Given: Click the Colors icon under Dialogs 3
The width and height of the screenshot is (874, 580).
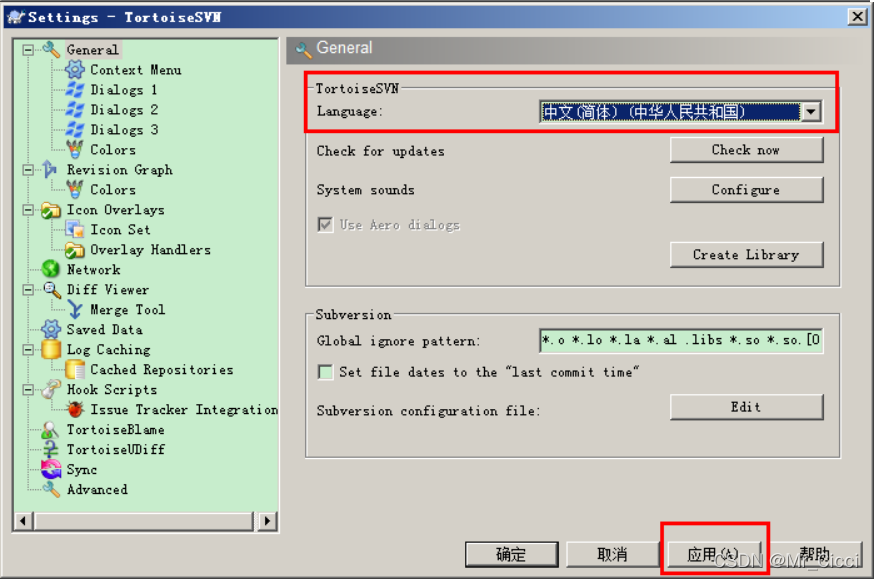Looking at the screenshot, I should pos(75,149).
